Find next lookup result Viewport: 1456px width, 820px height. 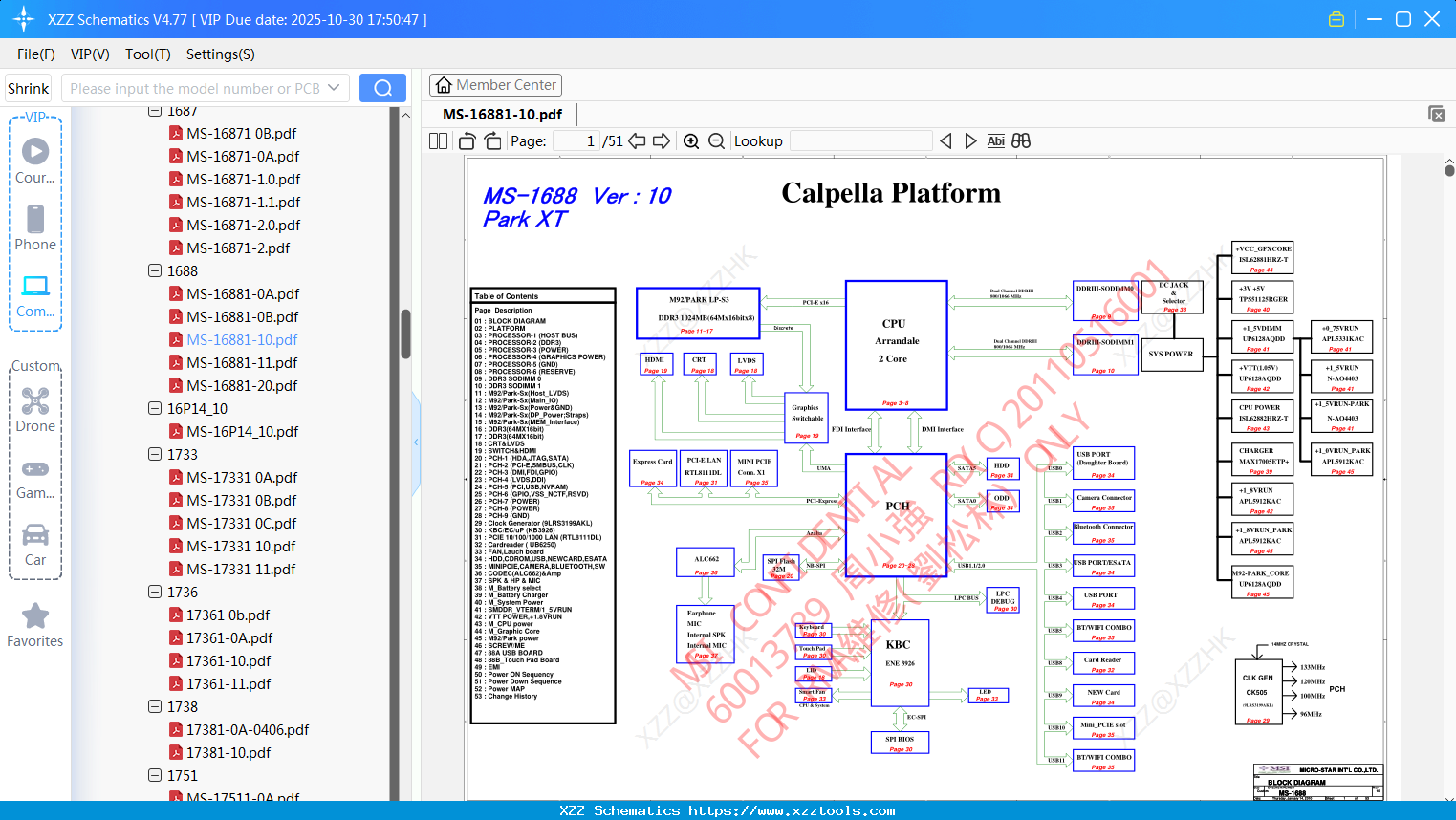(x=970, y=140)
